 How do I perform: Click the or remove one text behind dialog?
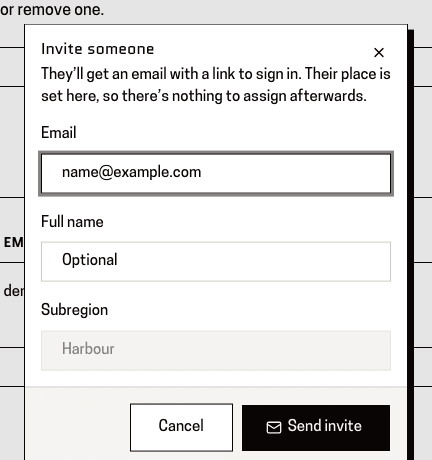52,10
